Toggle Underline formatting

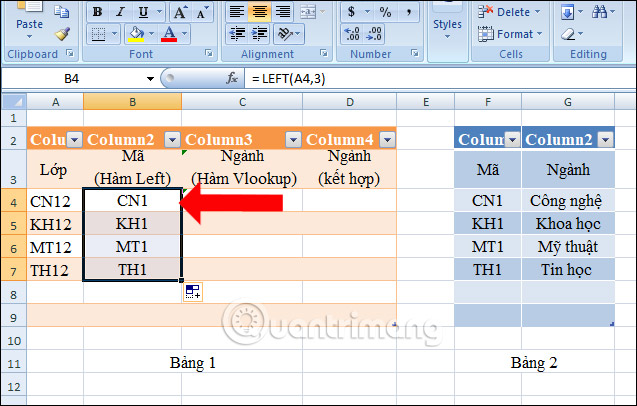[x=143, y=12]
